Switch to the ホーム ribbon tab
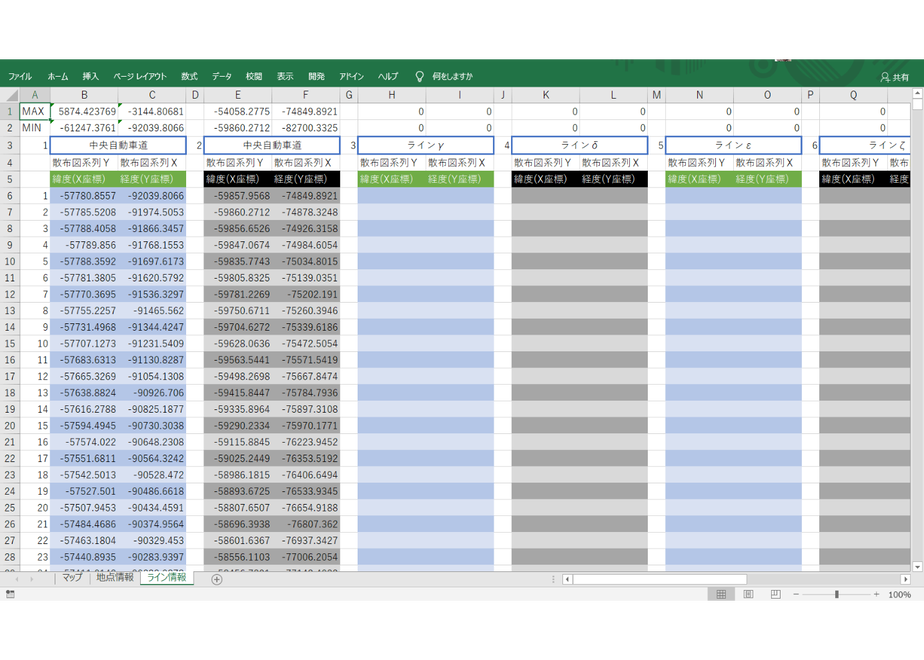Screen dimensions: 924x660 [x=58, y=77]
